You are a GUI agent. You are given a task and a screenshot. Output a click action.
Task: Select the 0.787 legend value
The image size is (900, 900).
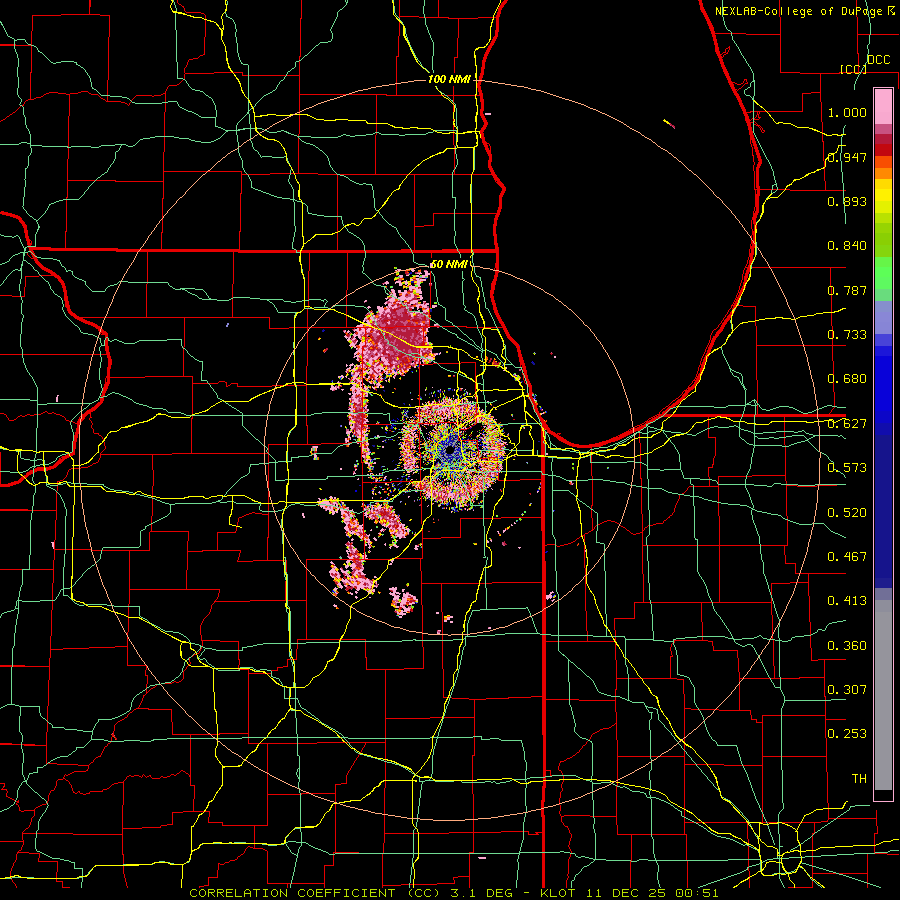pos(847,290)
